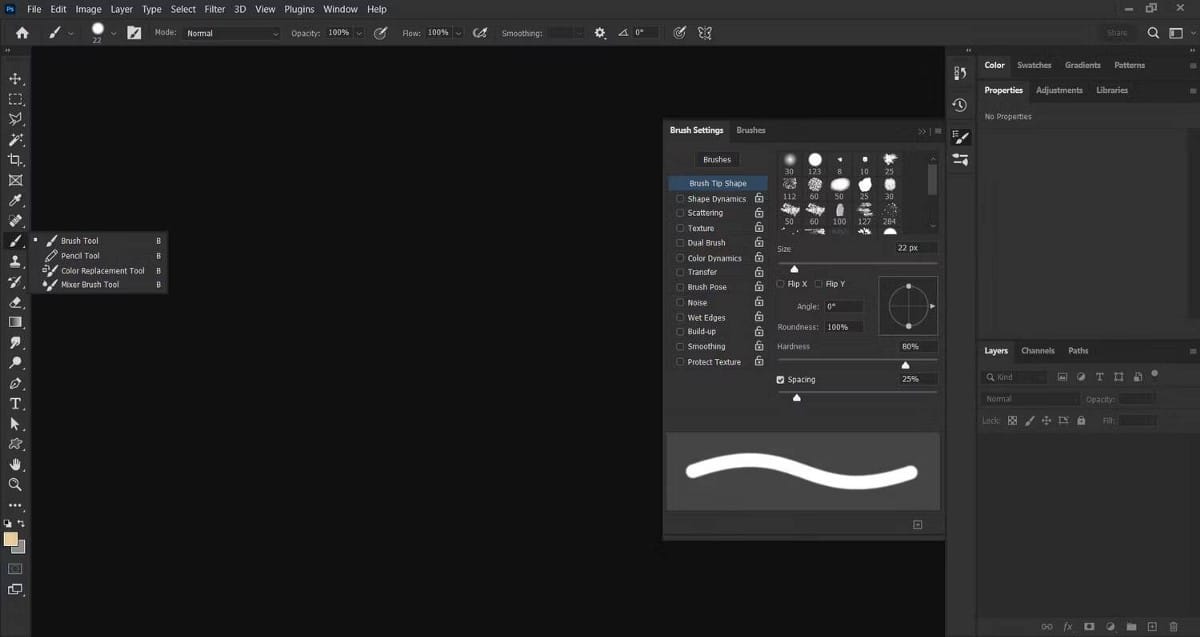The image size is (1200, 637).
Task: Open the Opacity dropdown arrow
Action: click(x=359, y=32)
